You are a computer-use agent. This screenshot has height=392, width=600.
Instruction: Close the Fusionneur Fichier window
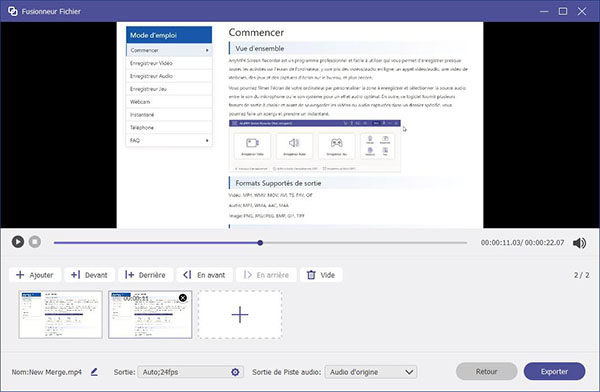point(582,11)
